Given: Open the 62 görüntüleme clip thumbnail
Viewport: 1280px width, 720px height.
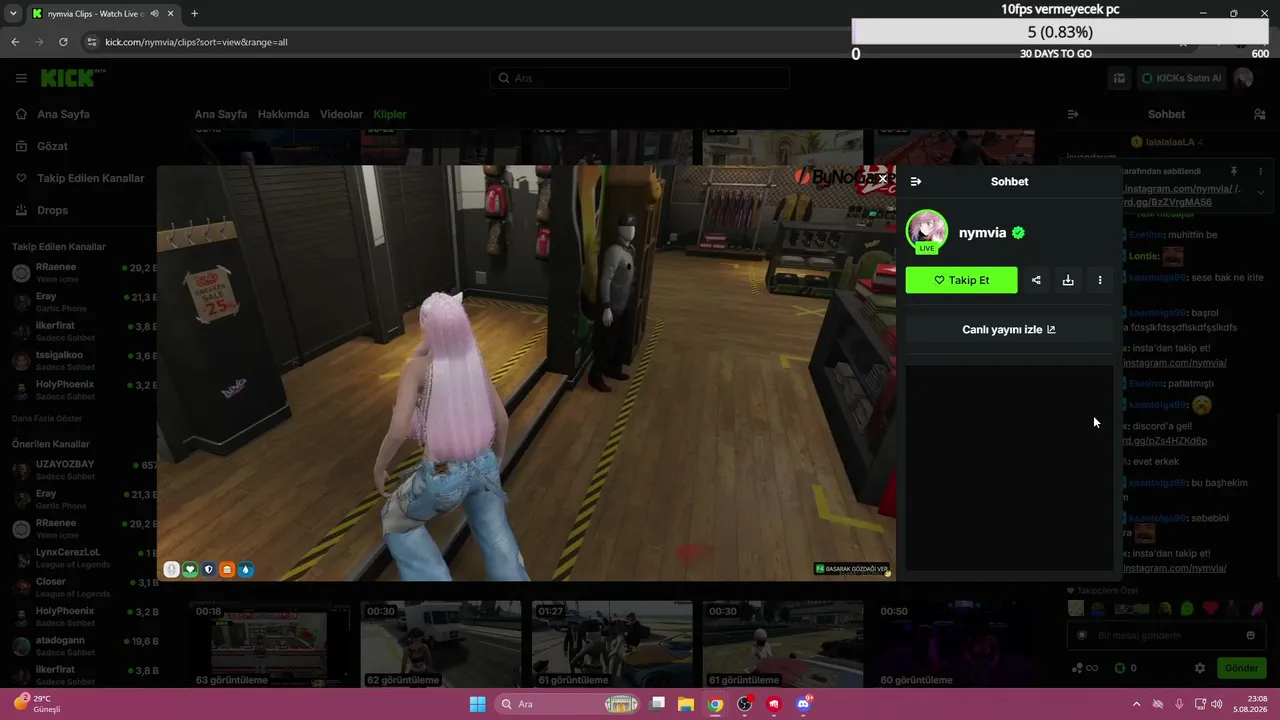Looking at the screenshot, I should click(x=441, y=644).
